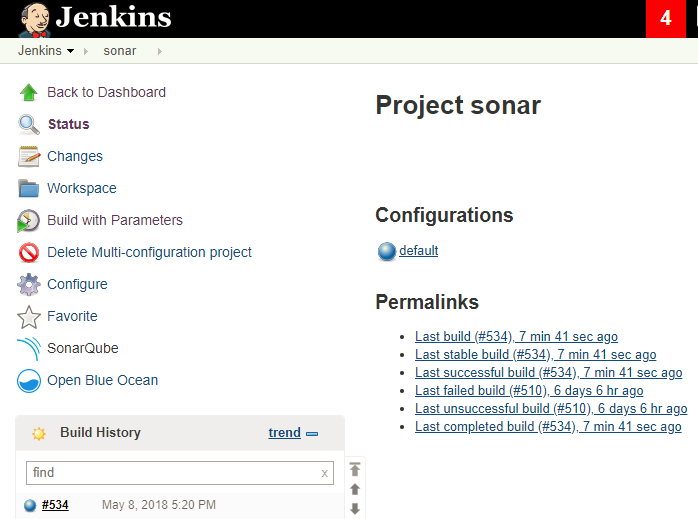Open the Jenkins breadcrumb dropdown arrow
The image size is (698, 519).
pyautogui.click(x=70, y=51)
